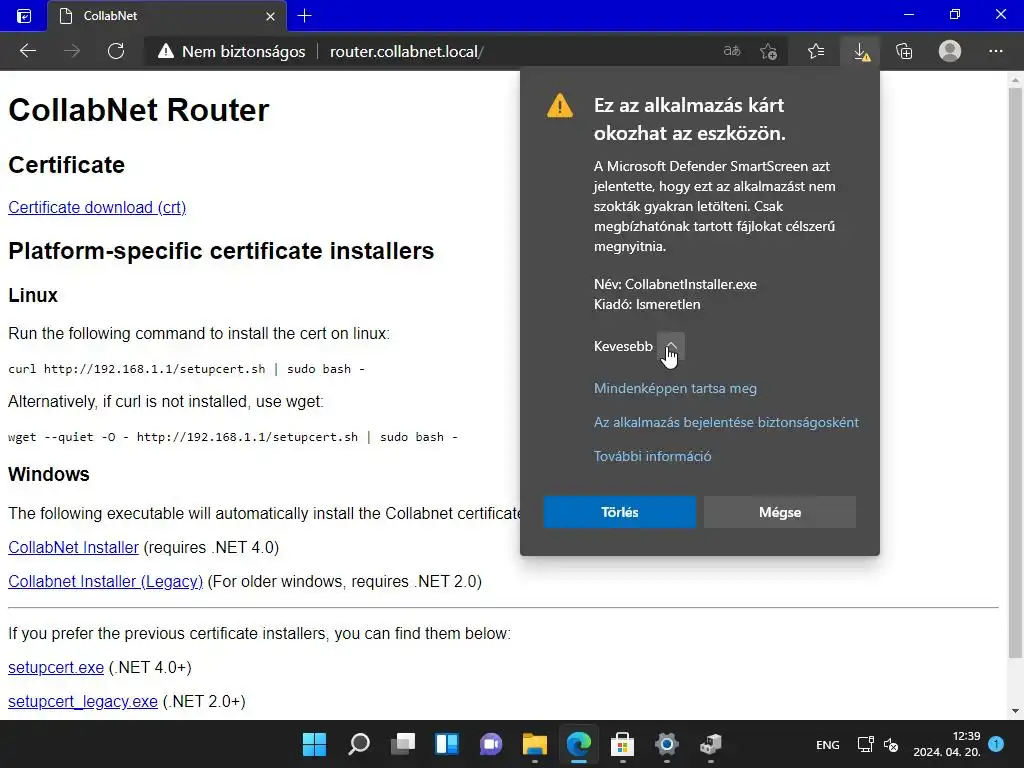Click the forward navigation arrow
Screen dimensions: 1024x768
pyautogui.click(x=72, y=51)
